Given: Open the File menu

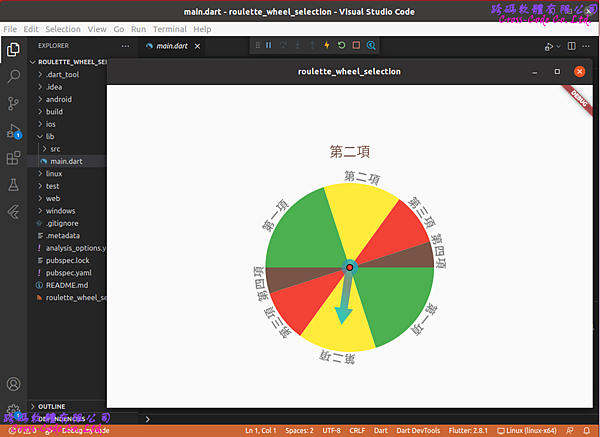Looking at the screenshot, I should pyautogui.click(x=10, y=29).
